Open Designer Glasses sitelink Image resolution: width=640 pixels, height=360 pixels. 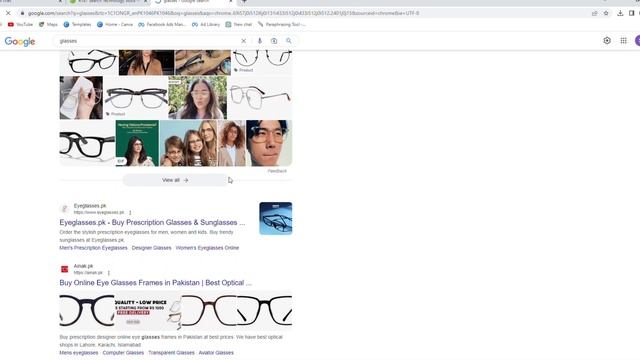click(151, 248)
